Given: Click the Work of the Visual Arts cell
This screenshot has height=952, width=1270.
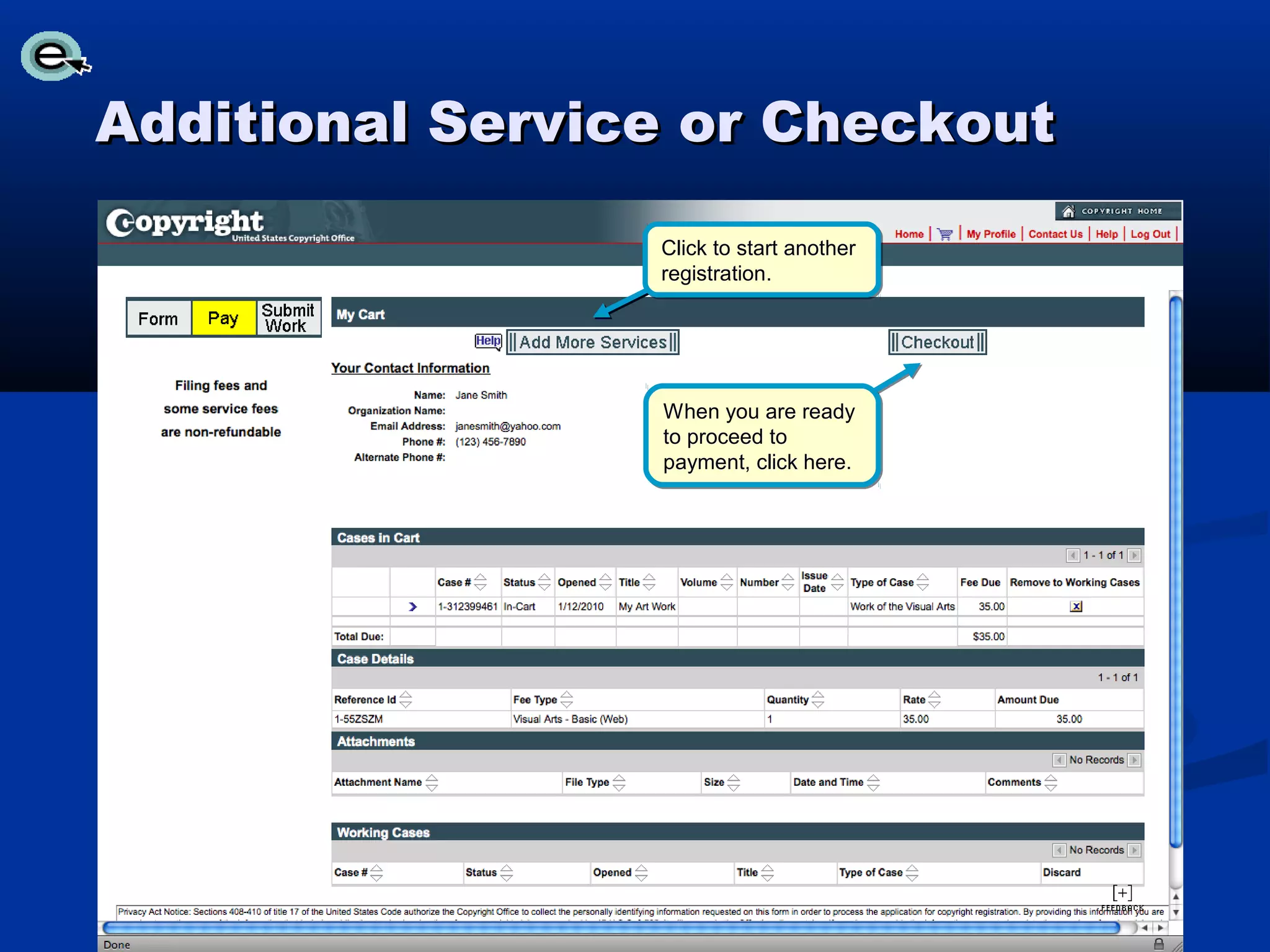Looking at the screenshot, I should coord(902,607).
